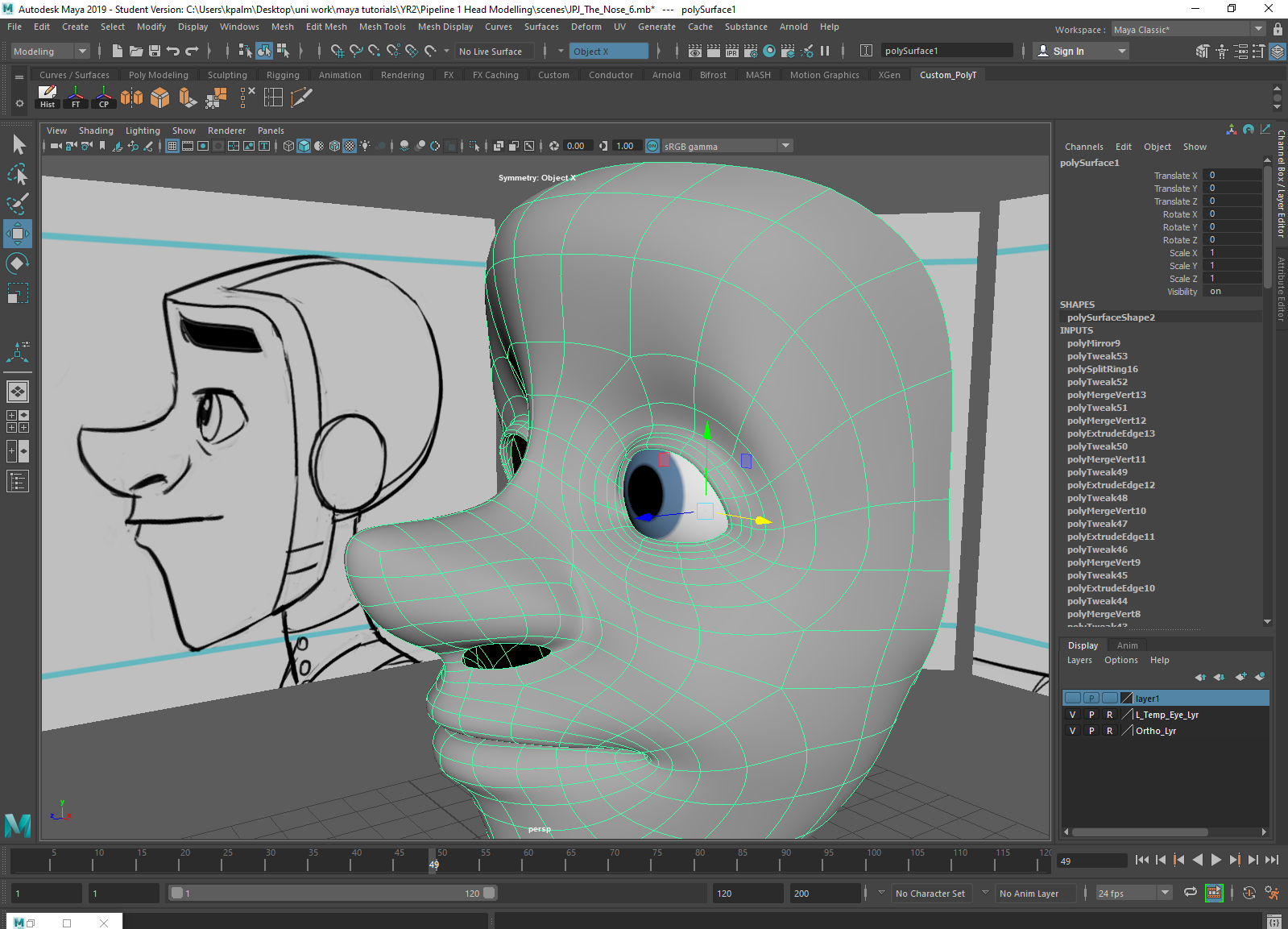Screen dimensions: 1288x929
Task: Switch to the Sculpting shelf tab
Action: (x=227, y=75)
